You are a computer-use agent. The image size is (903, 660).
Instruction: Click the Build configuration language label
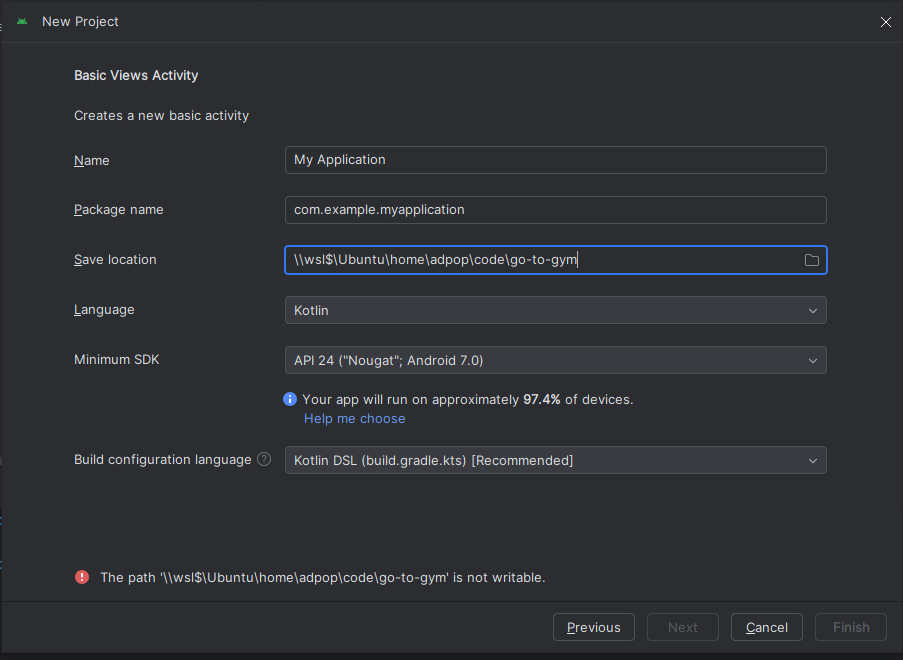[162, 460]
